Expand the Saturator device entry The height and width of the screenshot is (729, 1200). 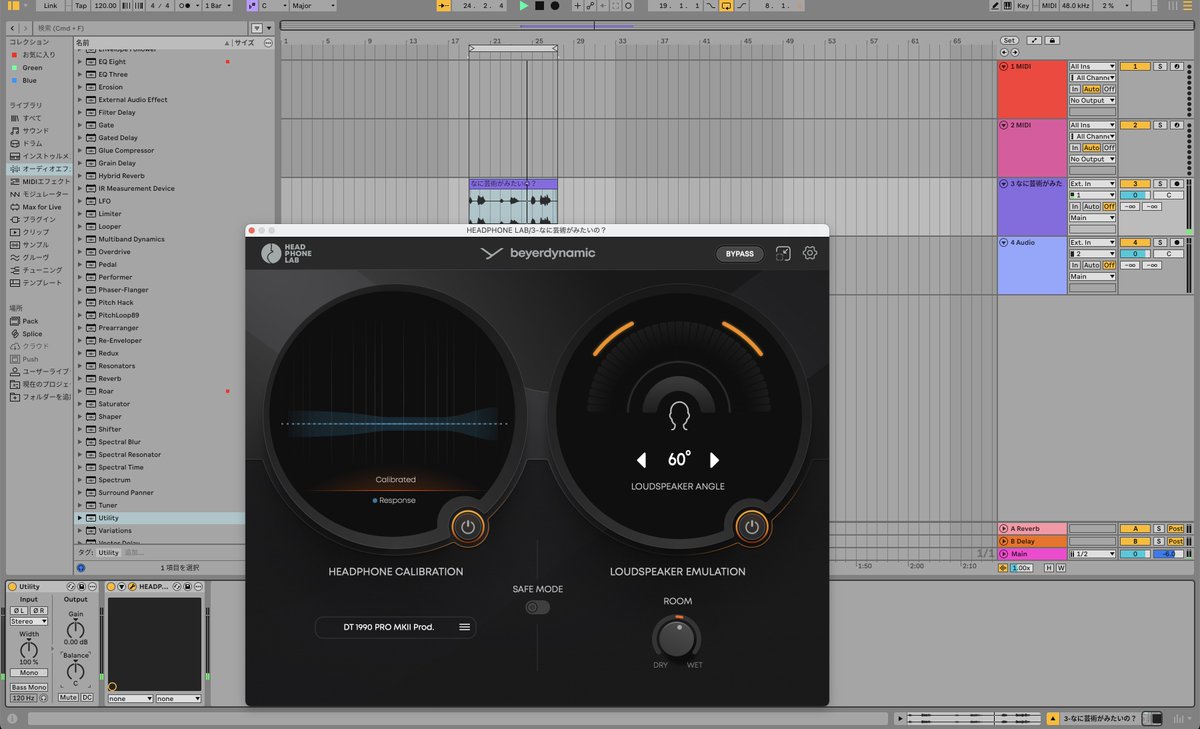pos(80,404)
